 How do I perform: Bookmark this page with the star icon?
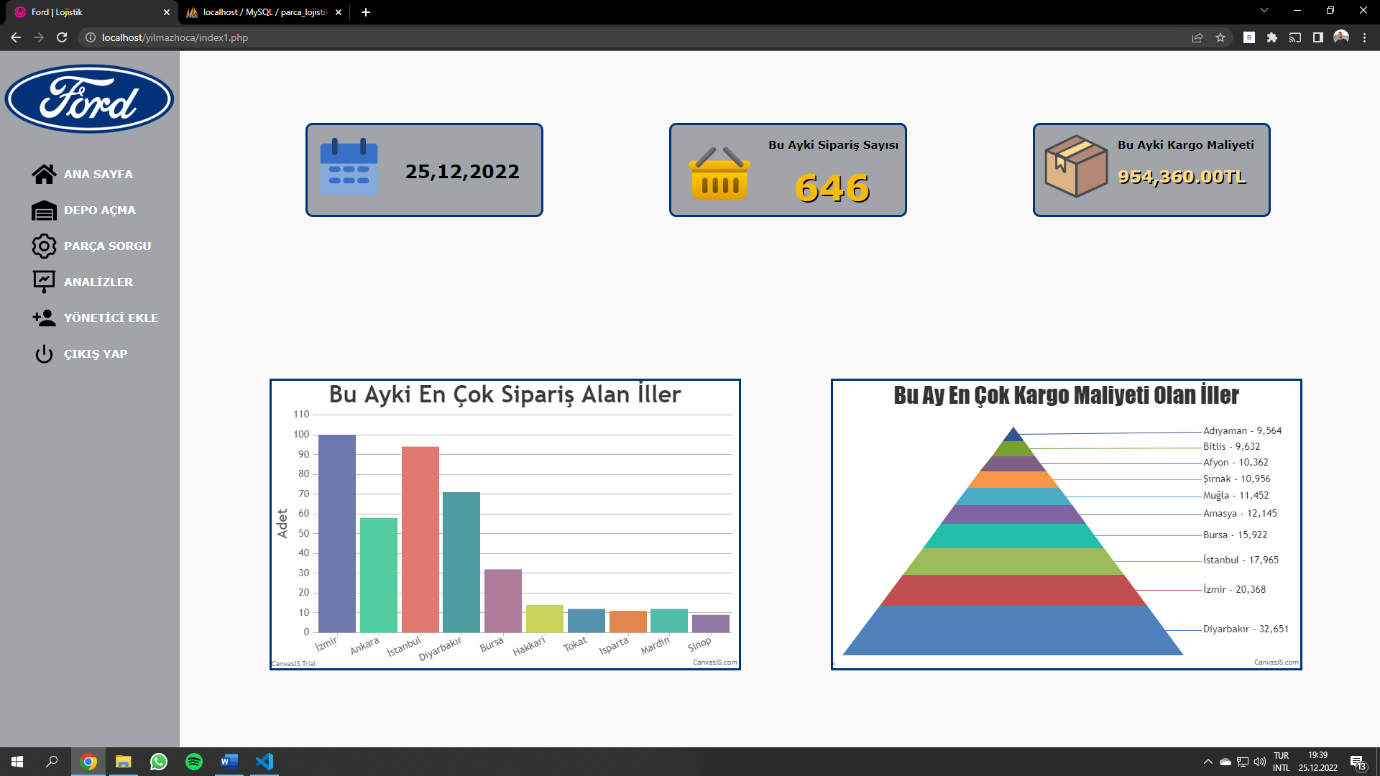coord(1220,37)
